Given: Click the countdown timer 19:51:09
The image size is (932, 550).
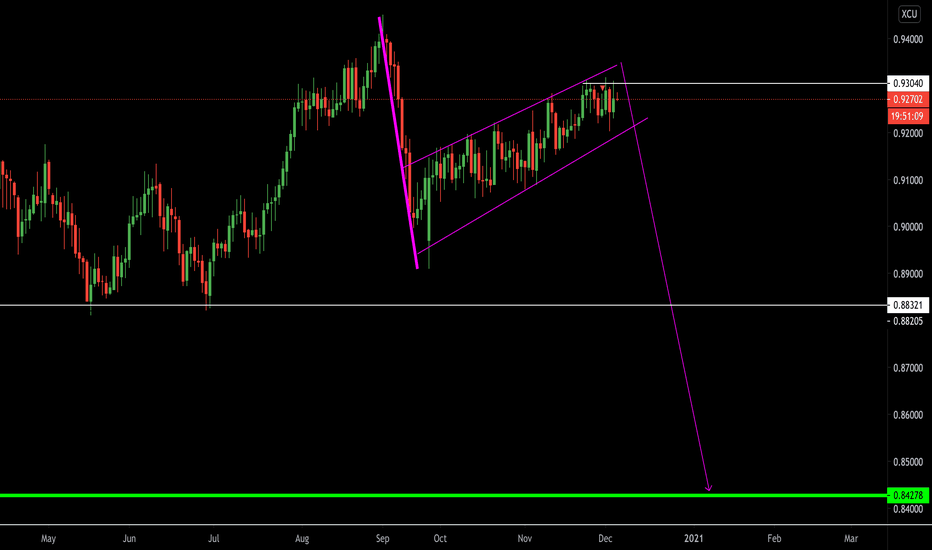Looking at the screenshot, I should click(908, 116).
